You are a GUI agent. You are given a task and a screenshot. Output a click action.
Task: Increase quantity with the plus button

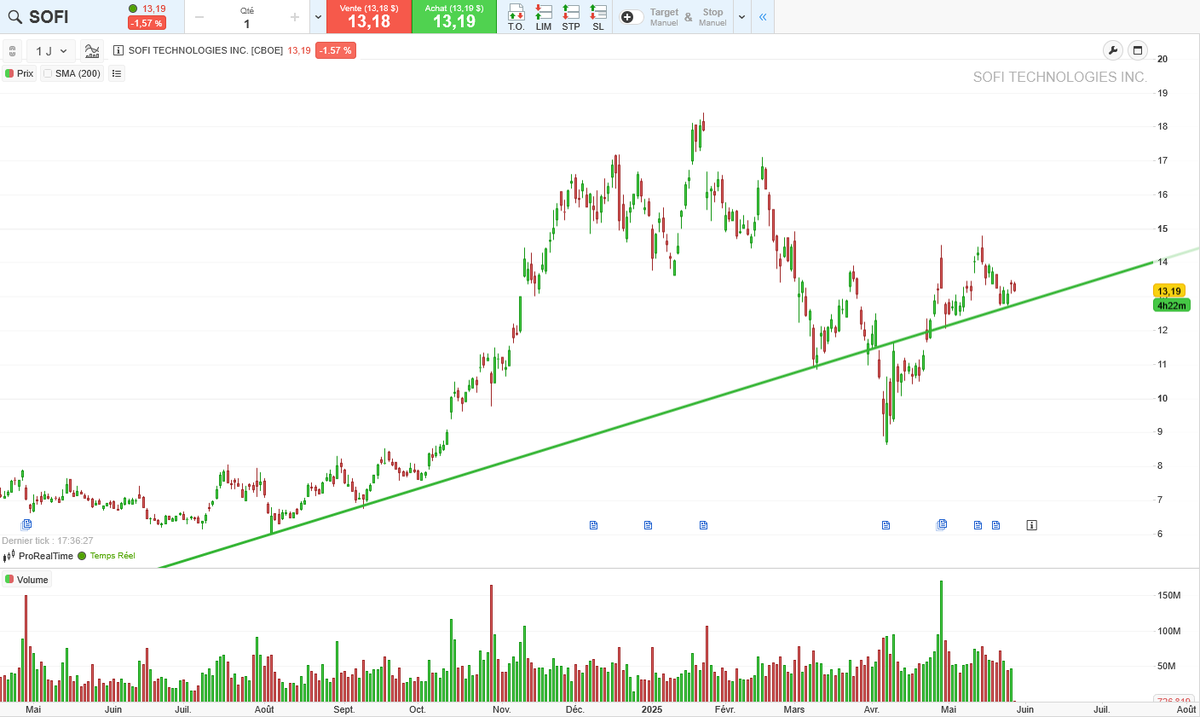(295, 17)
